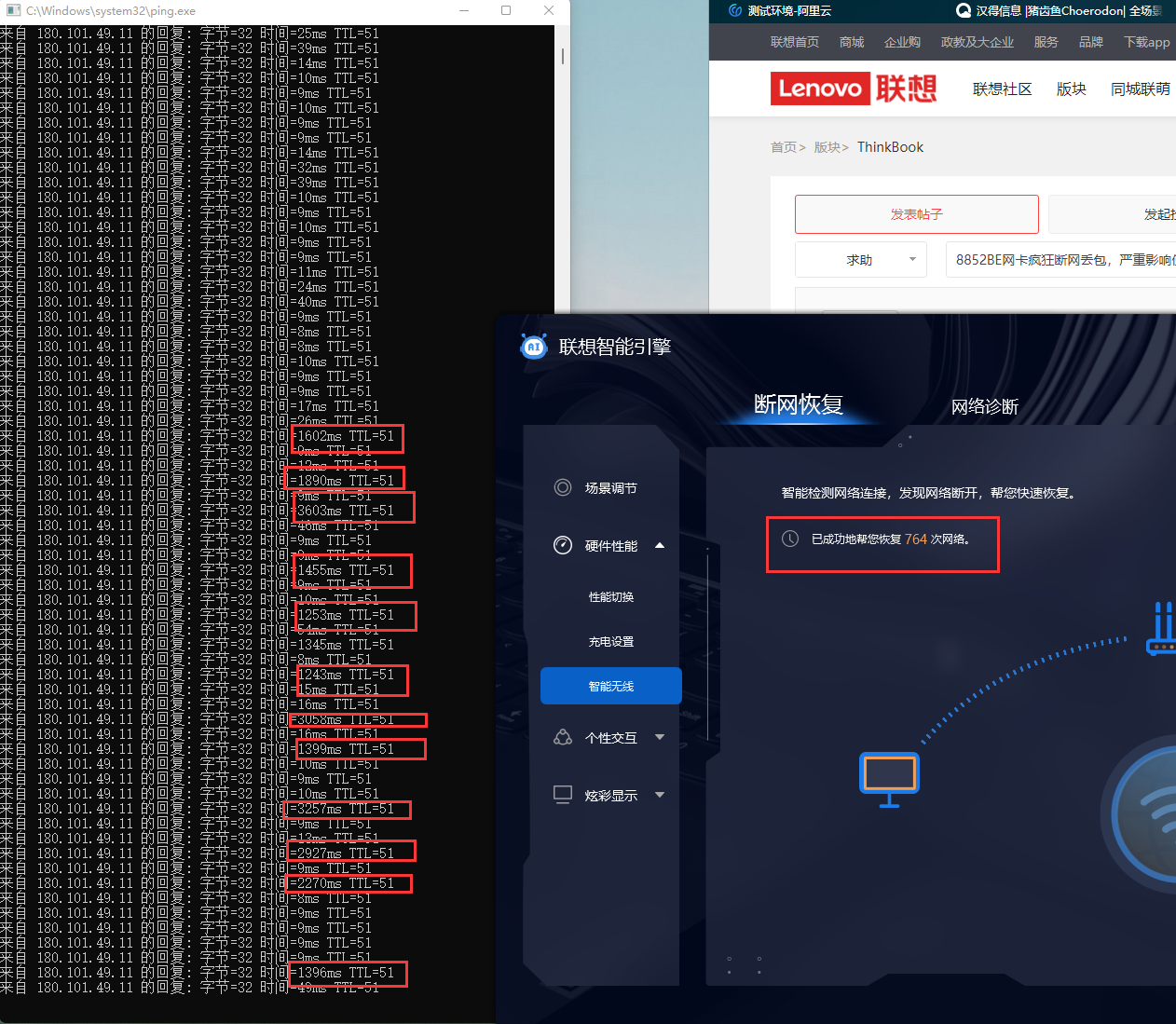Click the 联想智能引擎 title text
Image resolution: width=1176 pixels, height=1024 pixels.
615,347
